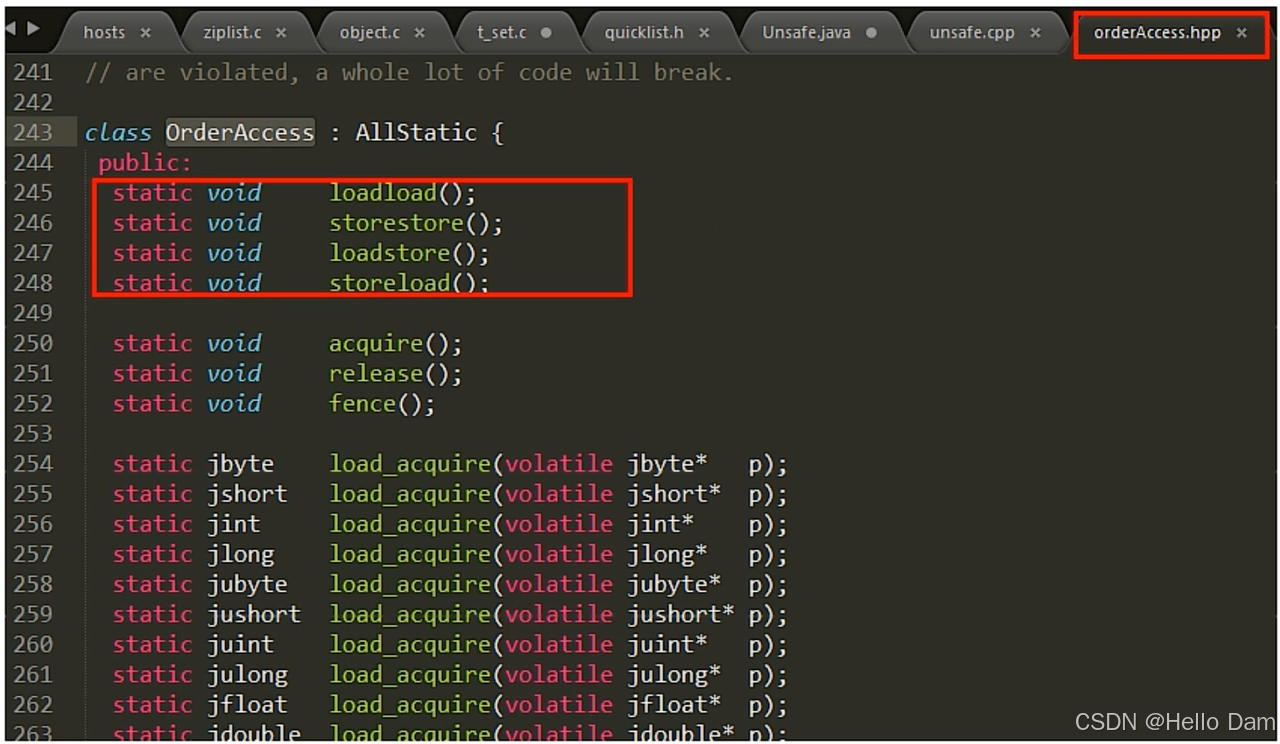
Task: Close the object.c tab
Action: (x=419, y=33)
